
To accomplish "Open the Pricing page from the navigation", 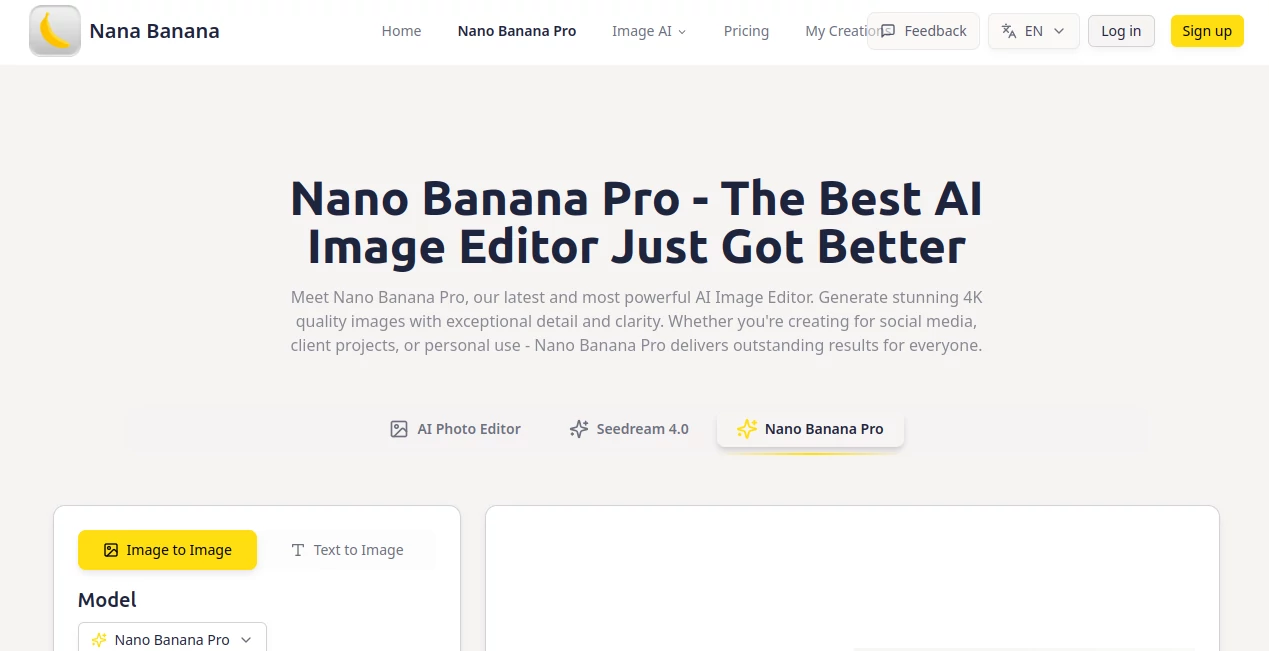I will tap(746, 31).
